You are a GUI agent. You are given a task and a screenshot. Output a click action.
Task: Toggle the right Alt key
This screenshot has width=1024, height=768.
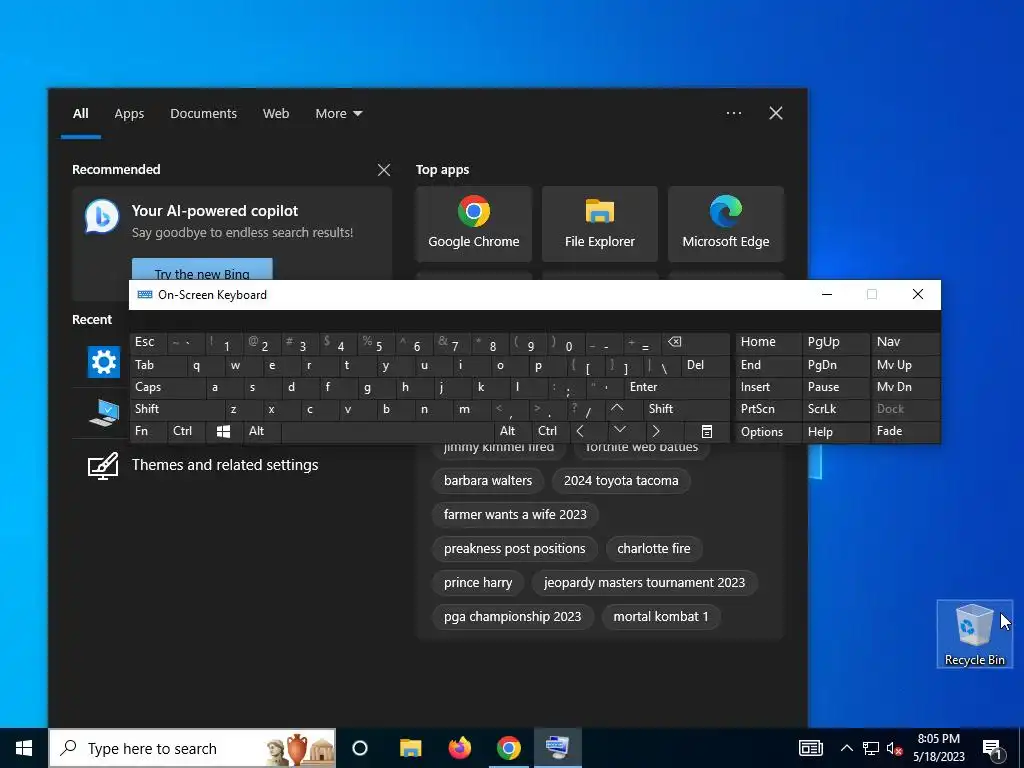513,431
